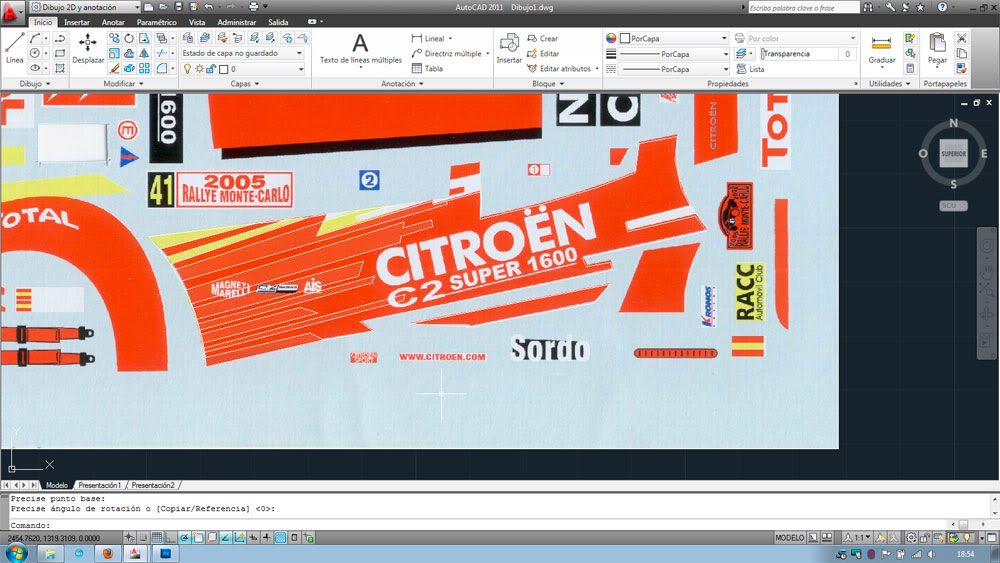Expand the Dibujo panel
This screenshot has width=1000, height=563.
point(34,84)
